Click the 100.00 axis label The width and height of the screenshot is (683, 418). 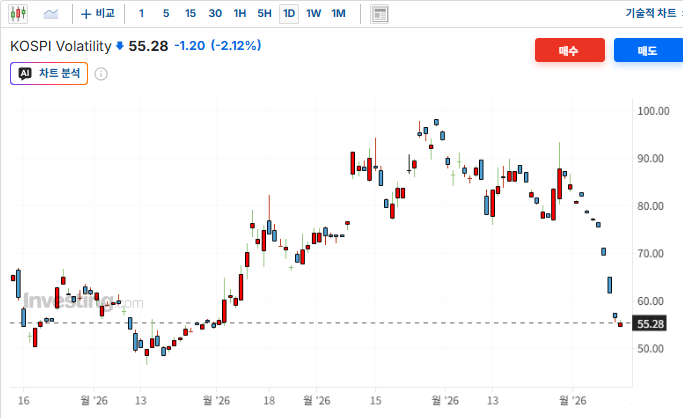click(653, 111)
